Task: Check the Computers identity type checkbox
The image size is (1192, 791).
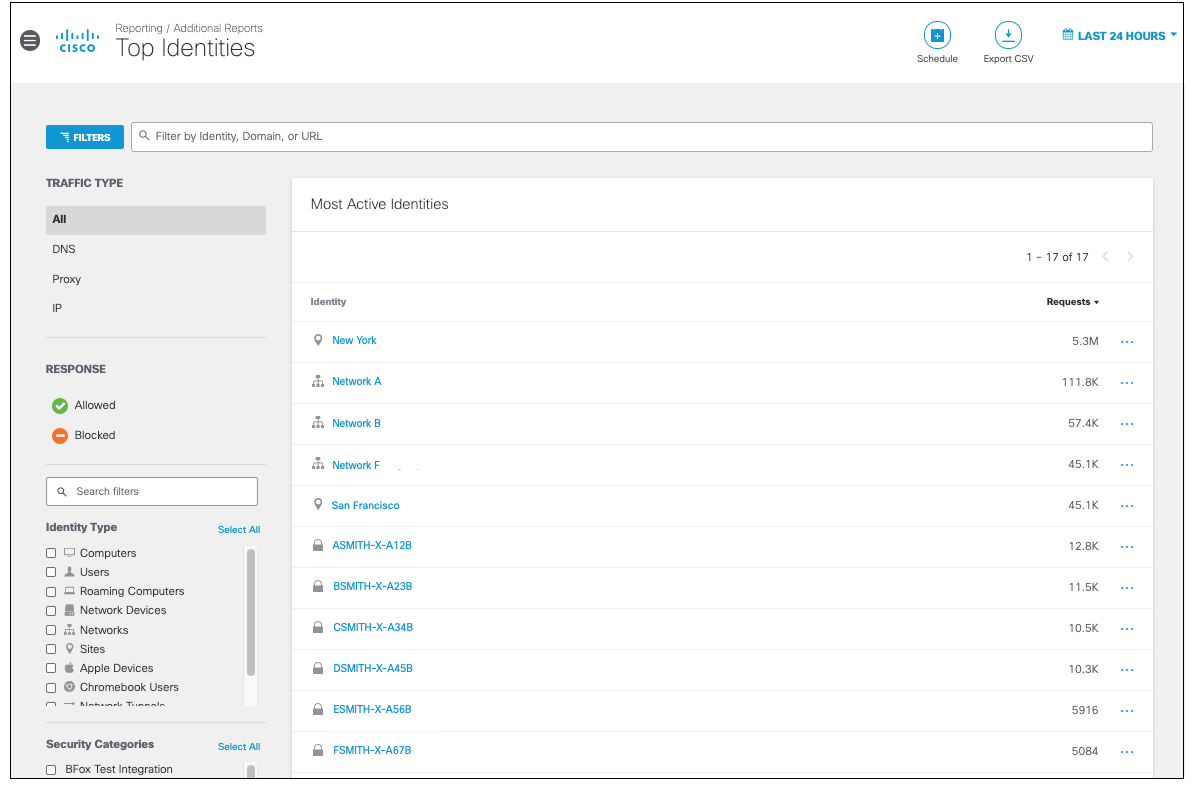Action: [51, 553]
